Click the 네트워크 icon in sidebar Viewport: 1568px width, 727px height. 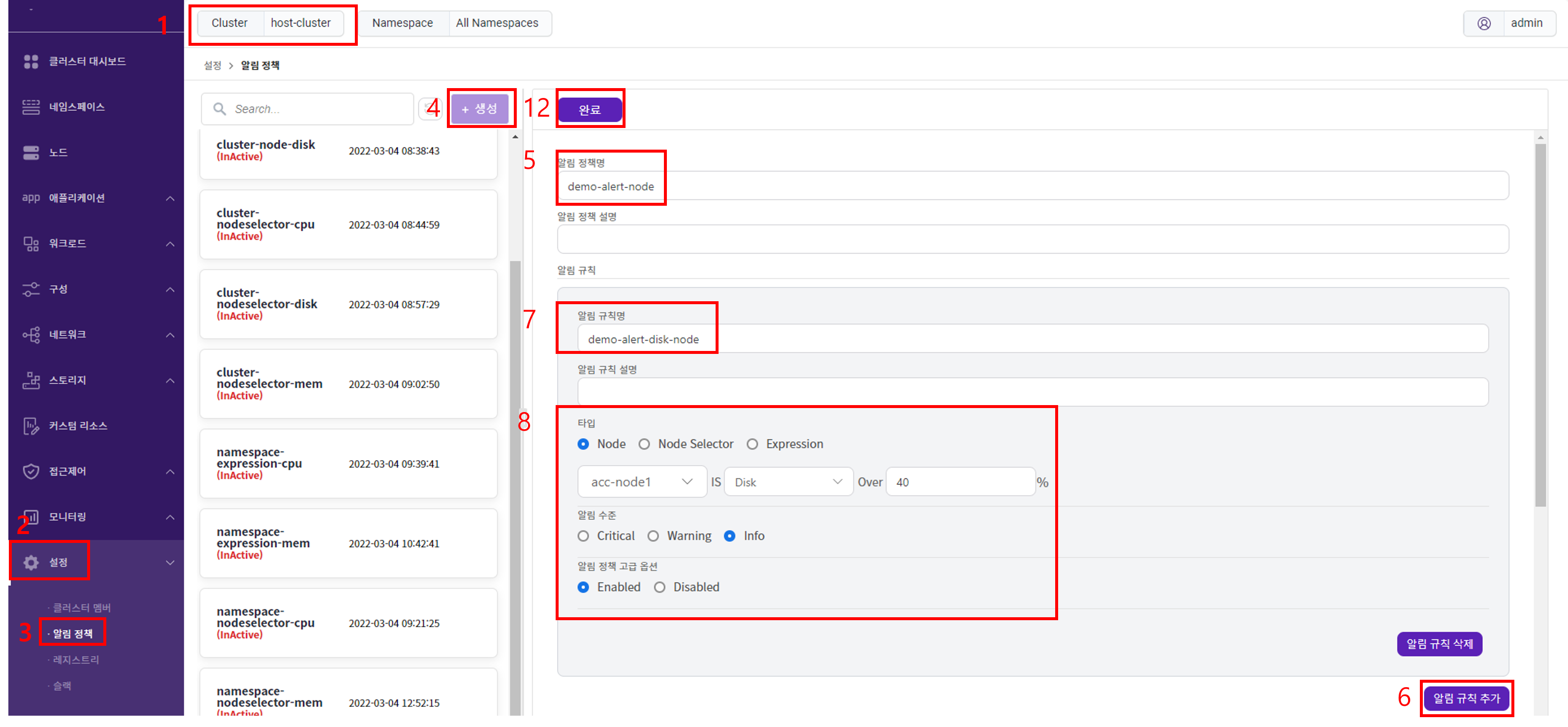point(31,335)
